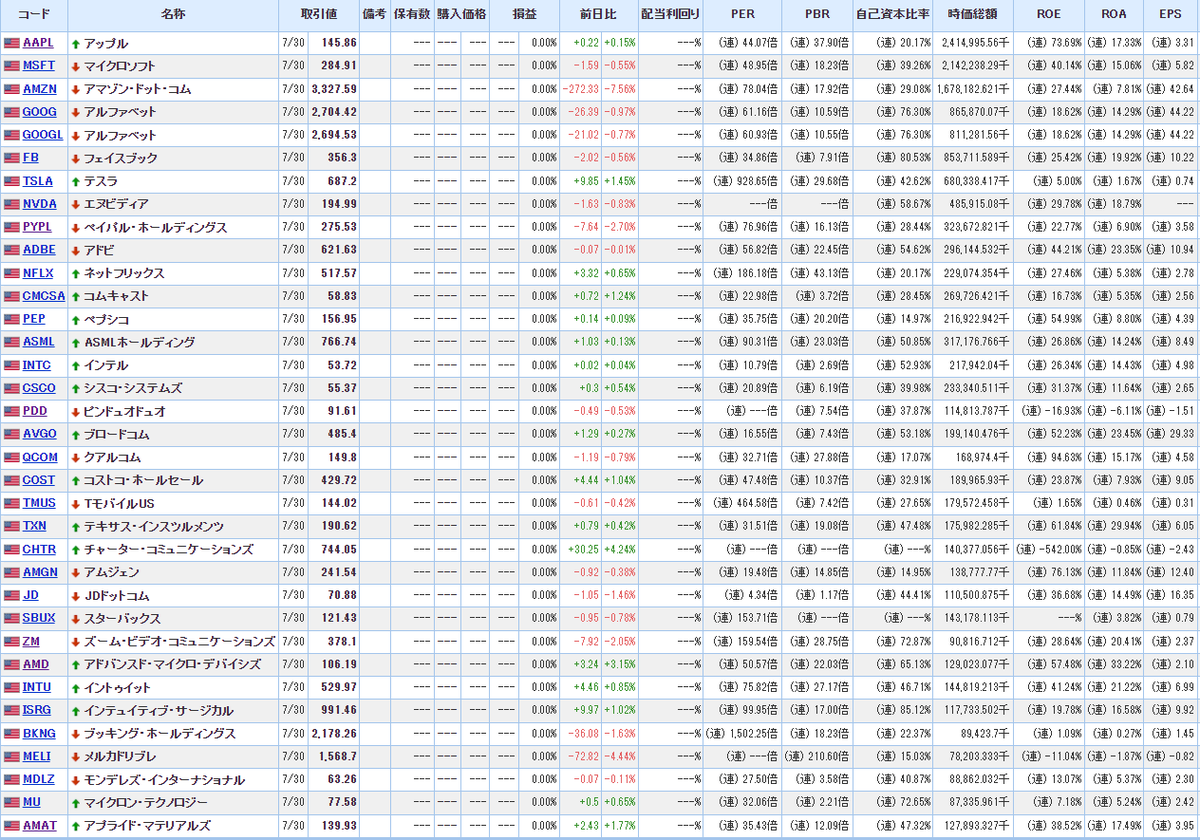Open the TMUS ticker link
The image size is (1200, 840).
[39, 503]
